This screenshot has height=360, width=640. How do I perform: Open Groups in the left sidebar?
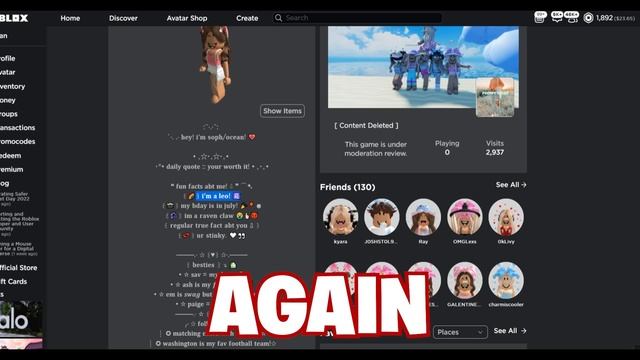[x=9, y=114]
